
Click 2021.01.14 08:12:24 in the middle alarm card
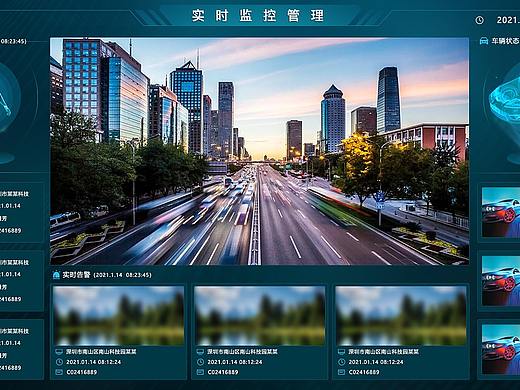coord(235,362)
